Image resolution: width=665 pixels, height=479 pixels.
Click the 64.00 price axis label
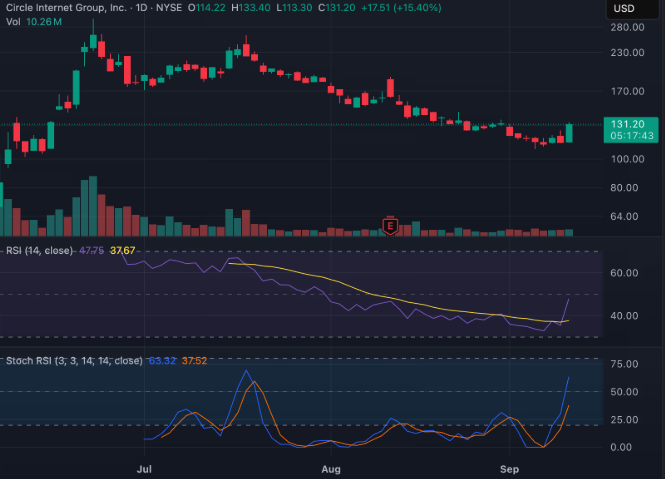pyautogui.click(x=624, y=217)
